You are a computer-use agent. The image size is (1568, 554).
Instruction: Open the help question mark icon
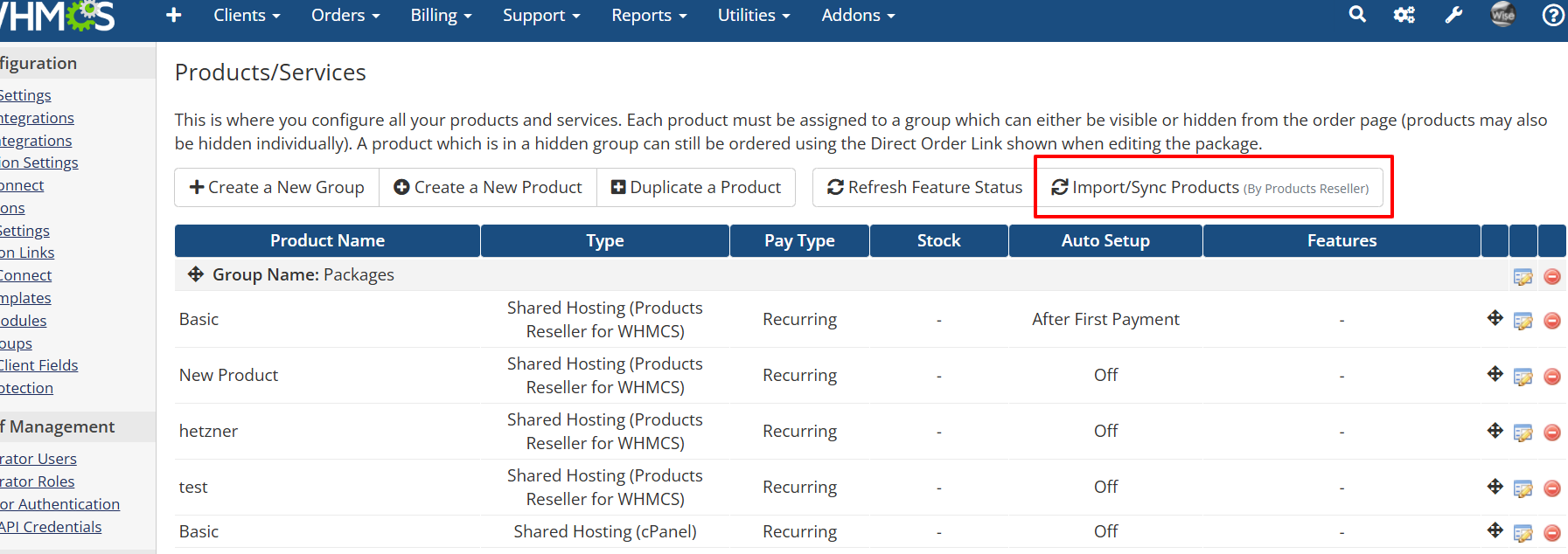tap(1553, 15)
